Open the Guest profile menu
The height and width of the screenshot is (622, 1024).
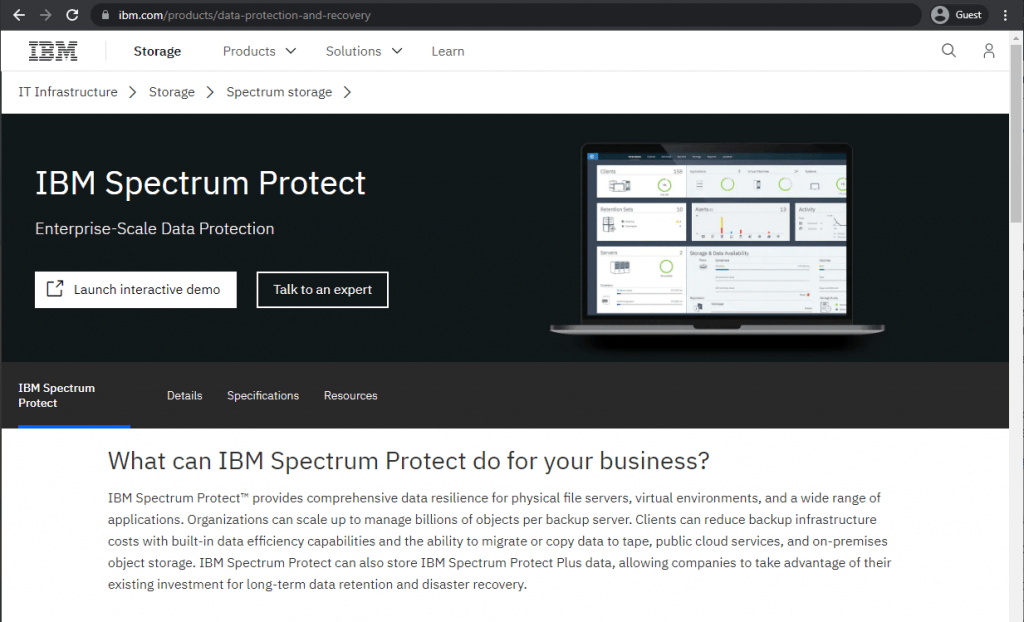pyautogui.click(x=957, y=15)
